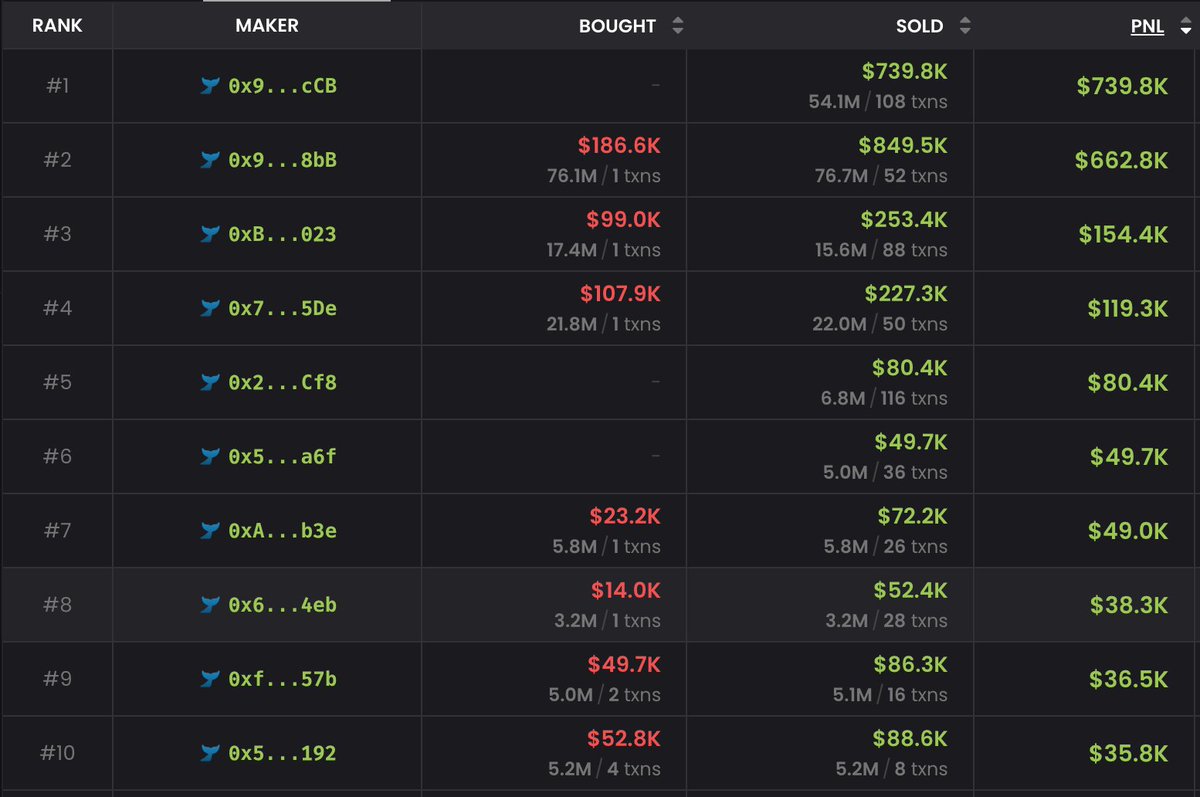Image resolution: width=1200 pixels, height=797 pixels.
Task: Open maker address 0xA...b3e
Action: click(283, 530)
